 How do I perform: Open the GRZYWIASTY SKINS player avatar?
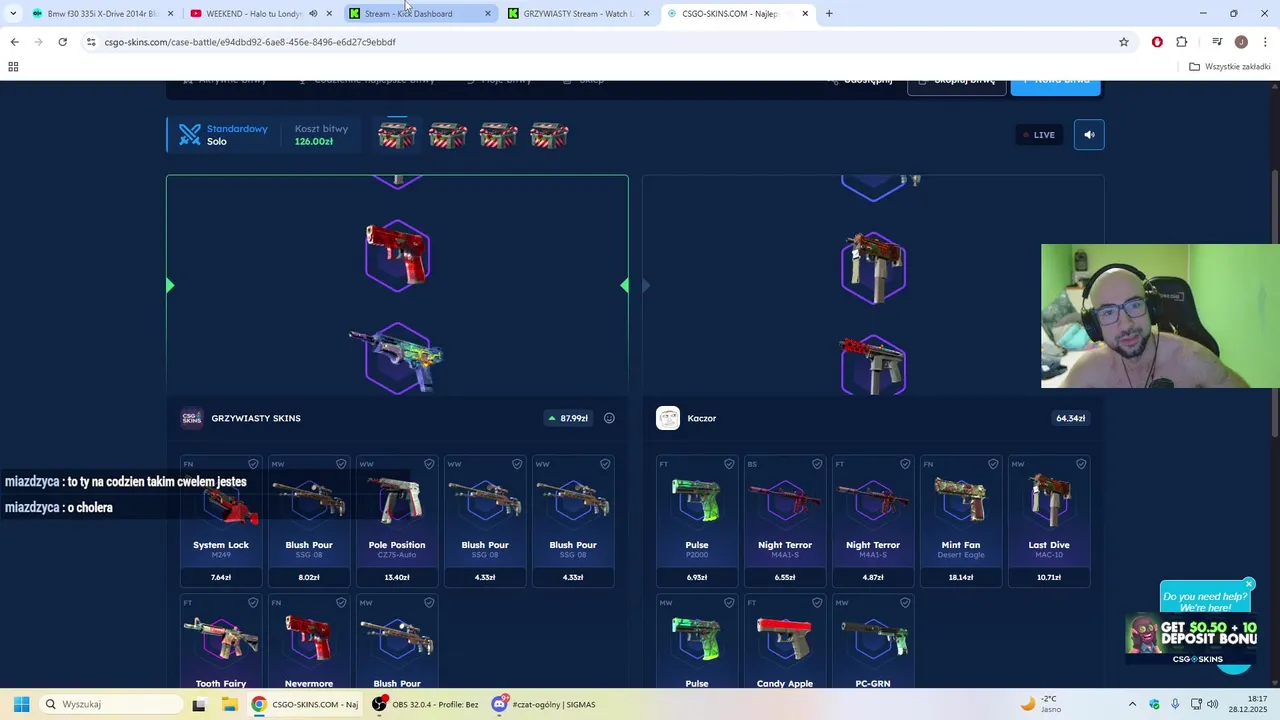[x=192, y=418]
